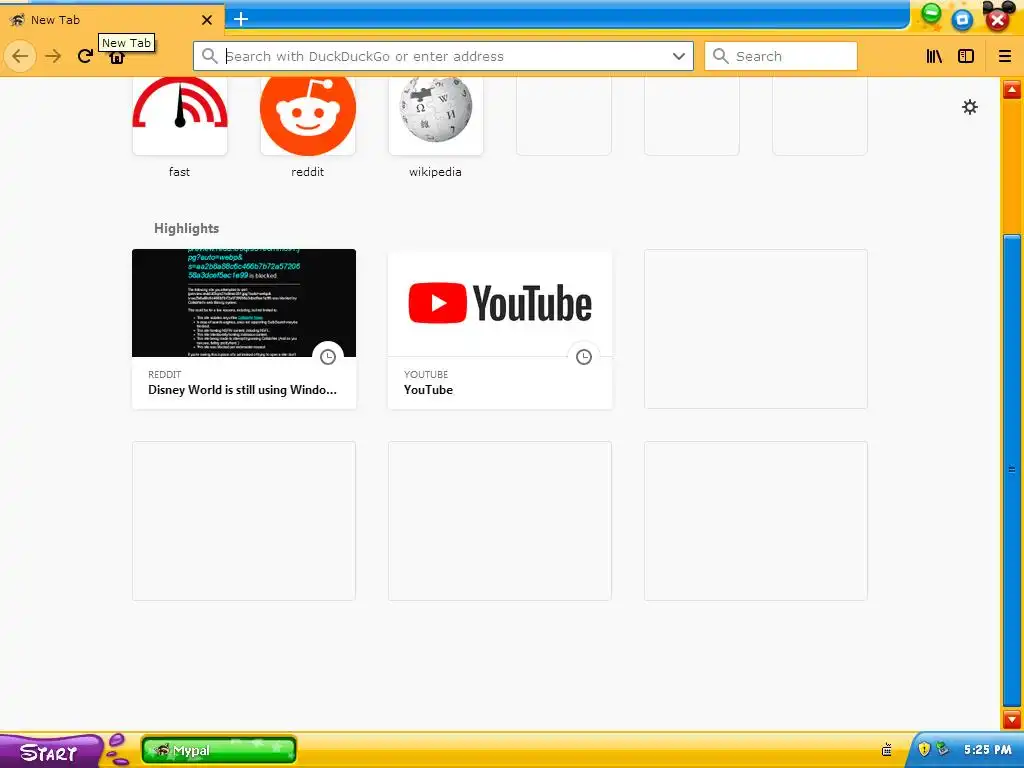Image resolution: width=1024 pixels, height=768 pixels.
Task: Open the home page via the home icon
Action: (x=117, y=58)
